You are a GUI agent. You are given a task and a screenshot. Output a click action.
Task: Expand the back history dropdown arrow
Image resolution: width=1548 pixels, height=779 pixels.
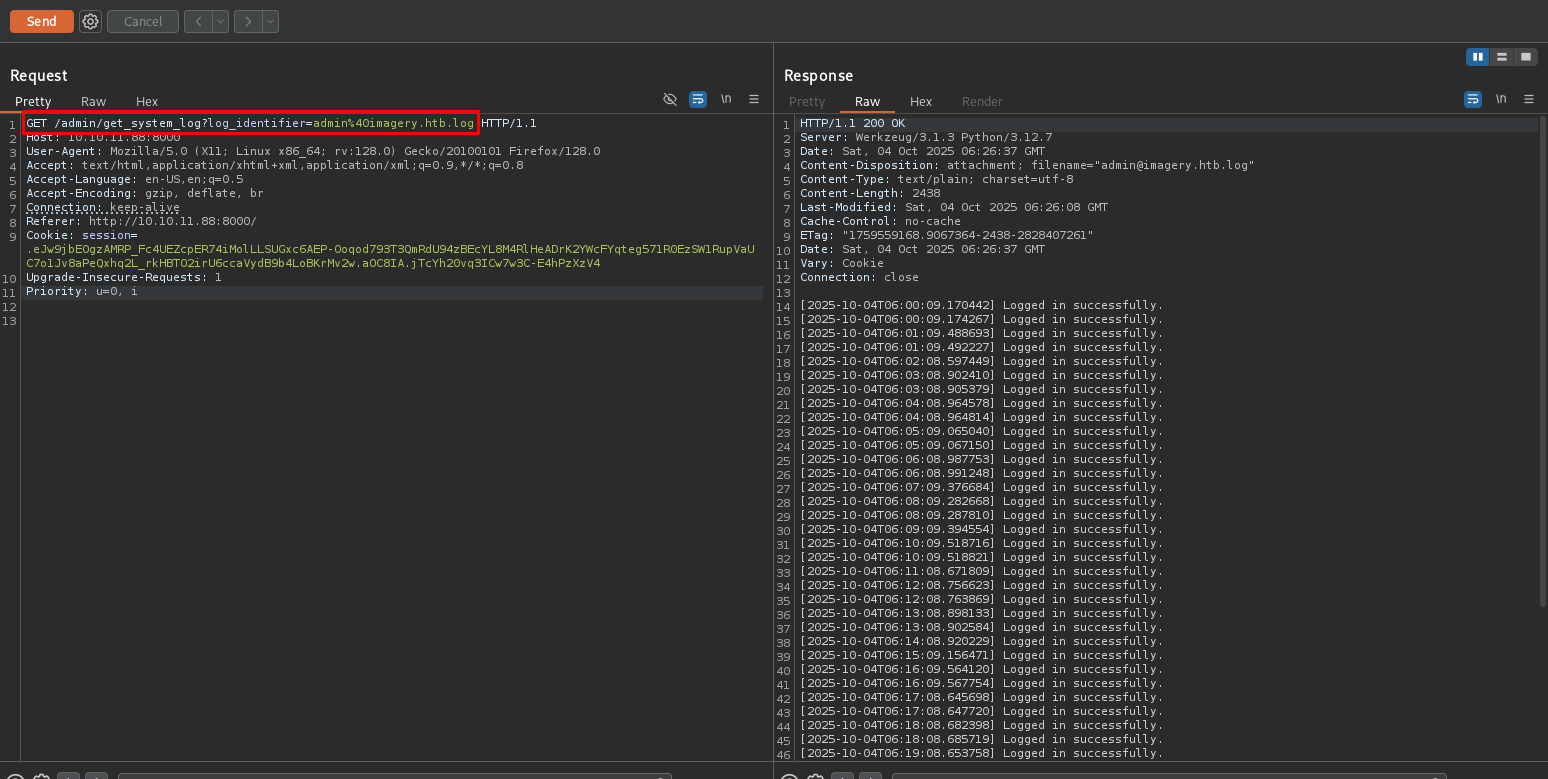(220, 21)
